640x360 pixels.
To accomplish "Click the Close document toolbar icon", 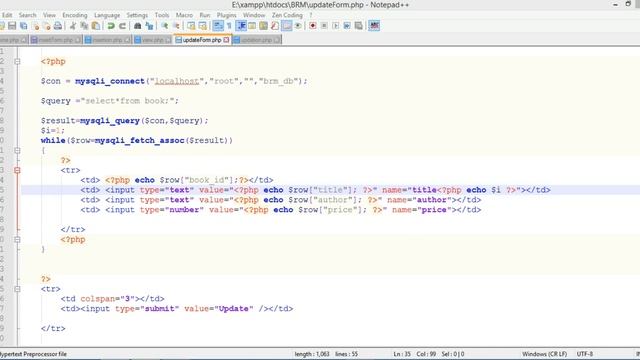I will 36,26.
